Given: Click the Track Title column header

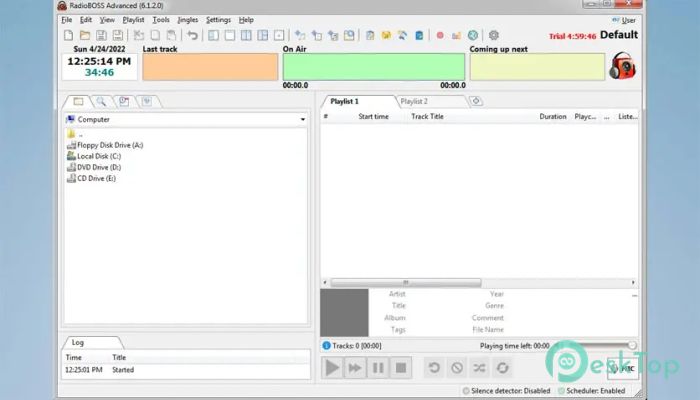Looking at the screenshot, I should (427, 117).
